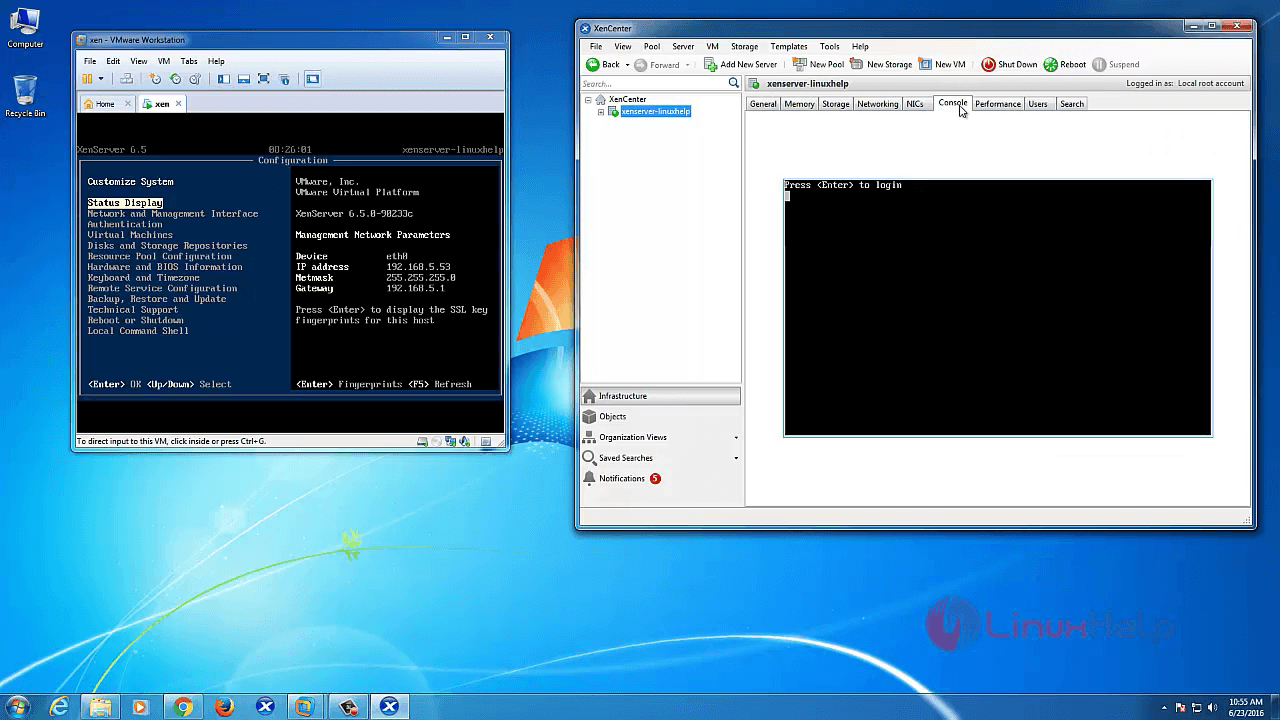
Task: Open VMware power options dropdown arrow
Action: (x=101, y=79)
